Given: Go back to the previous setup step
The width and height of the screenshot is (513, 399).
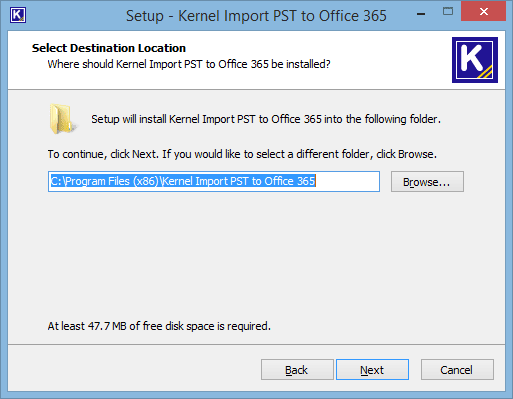Looking at the screenshot, I should (x=297, y=370).
